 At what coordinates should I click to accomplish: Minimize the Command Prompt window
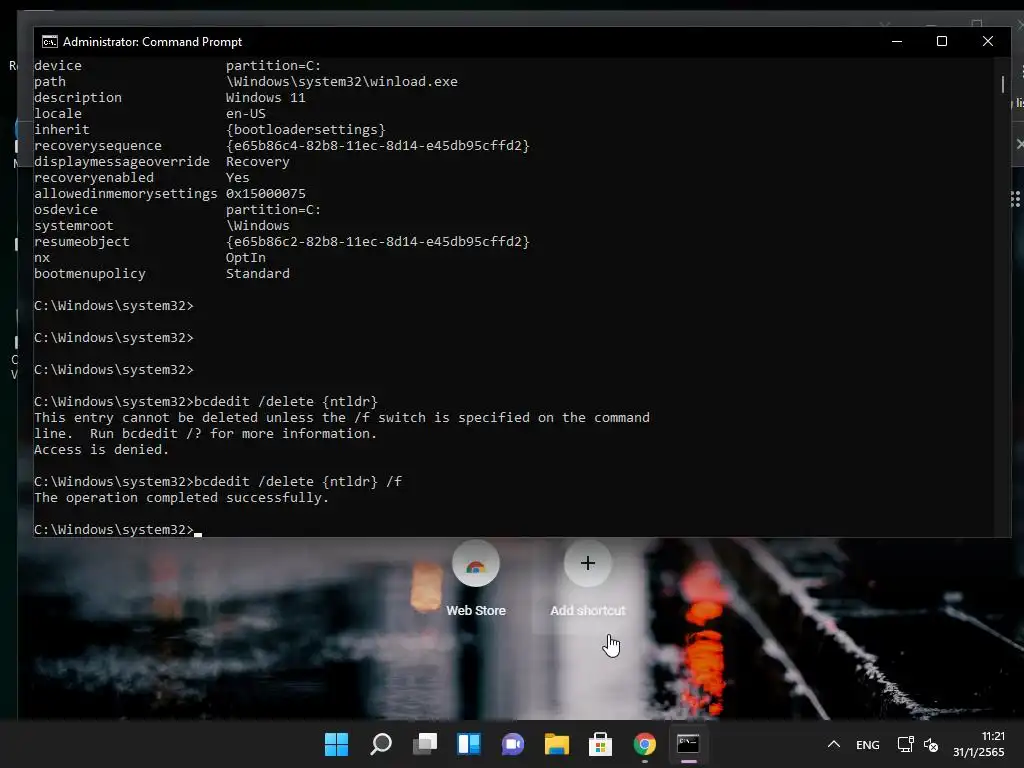click(897, 41)
